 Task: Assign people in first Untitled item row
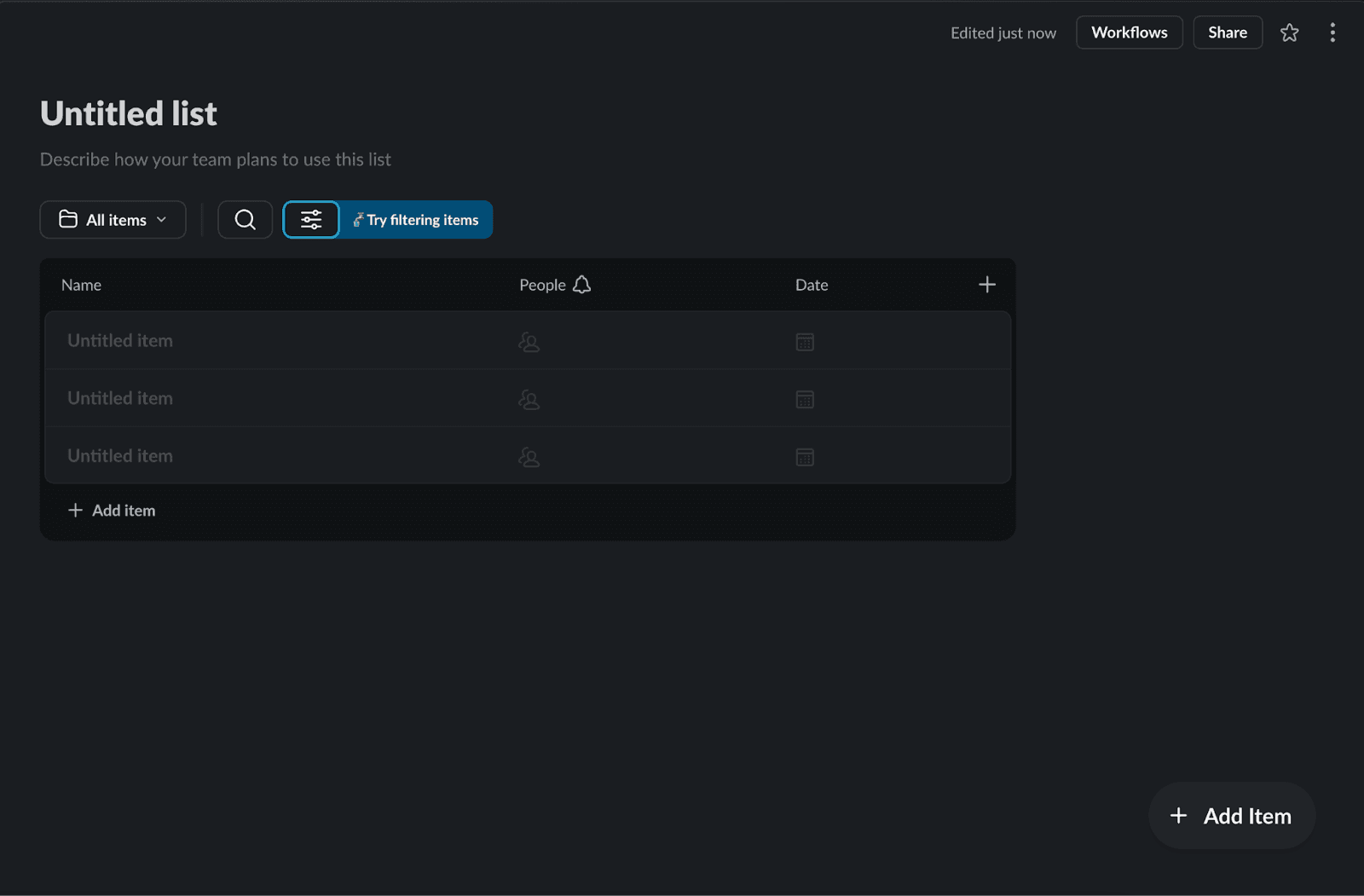pyautogui.click(x=529, y=342)
